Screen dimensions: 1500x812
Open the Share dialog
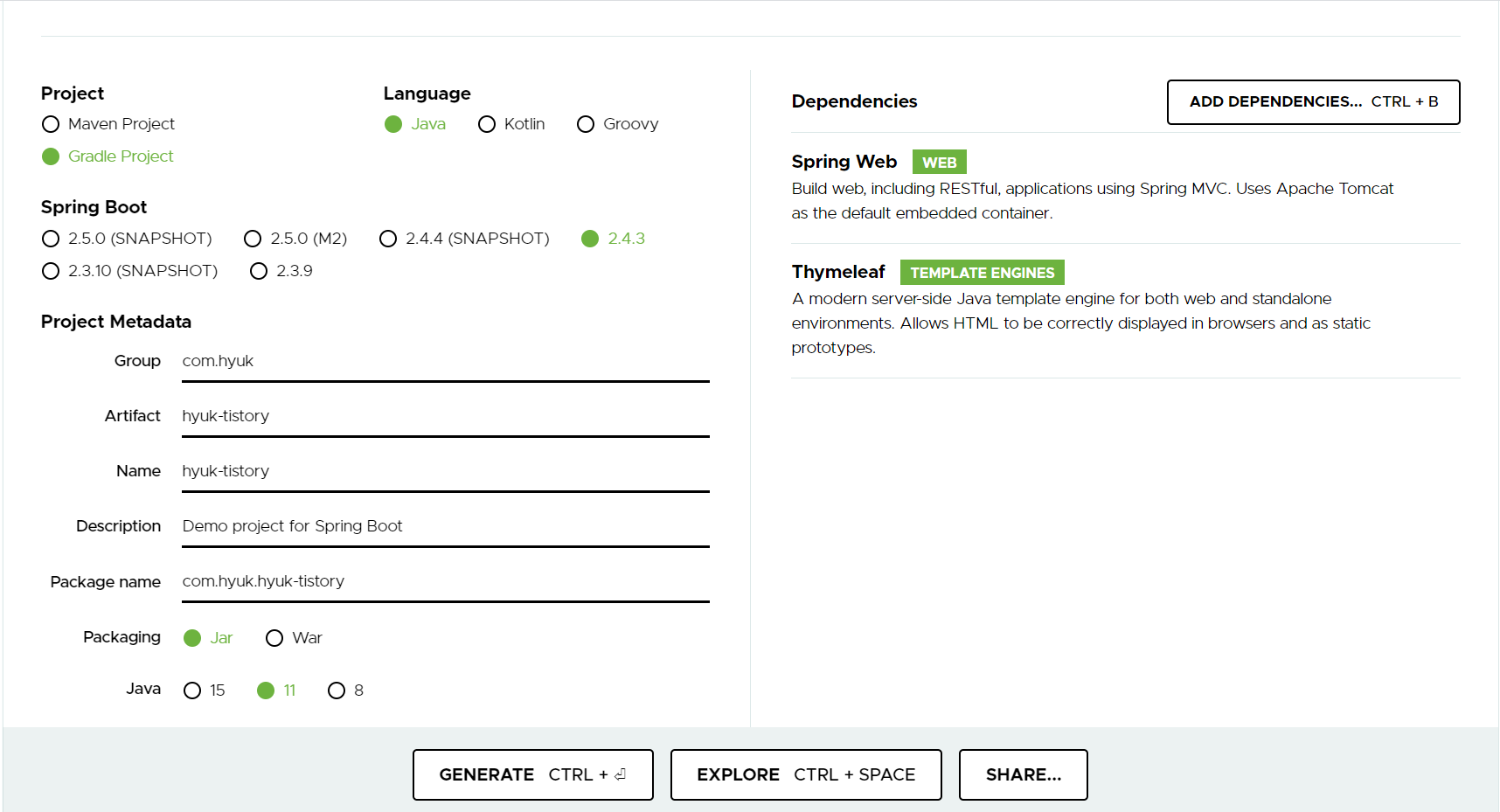[x=1024, y=774]
